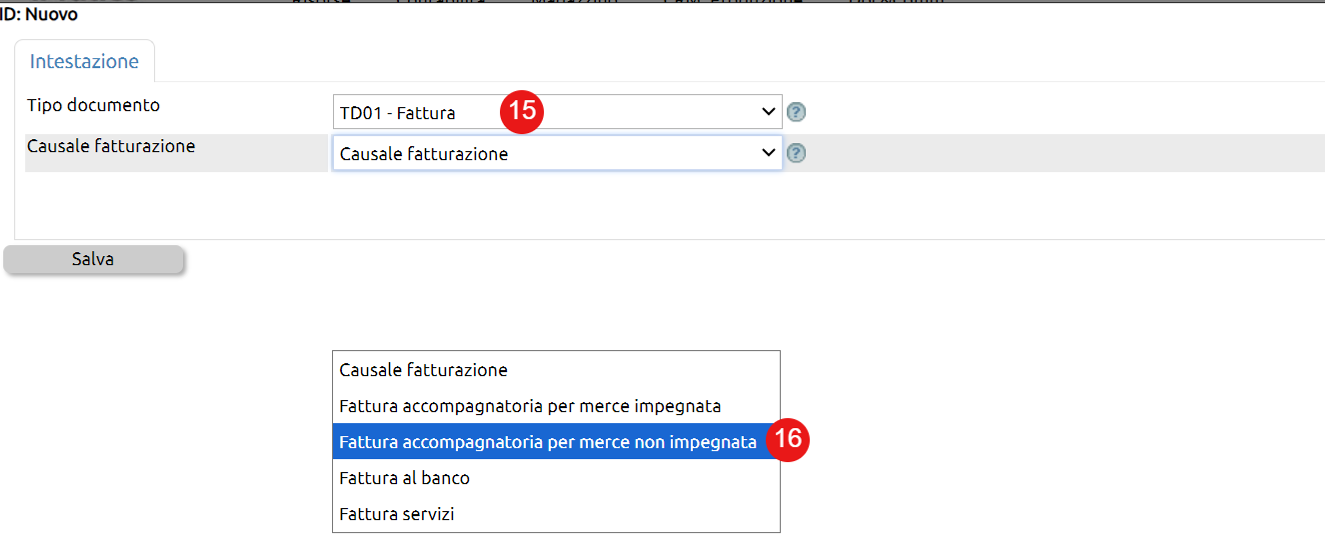The image size is (1325, 535).
Task: Click the red marker numbered 16
Action: click(x=785, y=439)
